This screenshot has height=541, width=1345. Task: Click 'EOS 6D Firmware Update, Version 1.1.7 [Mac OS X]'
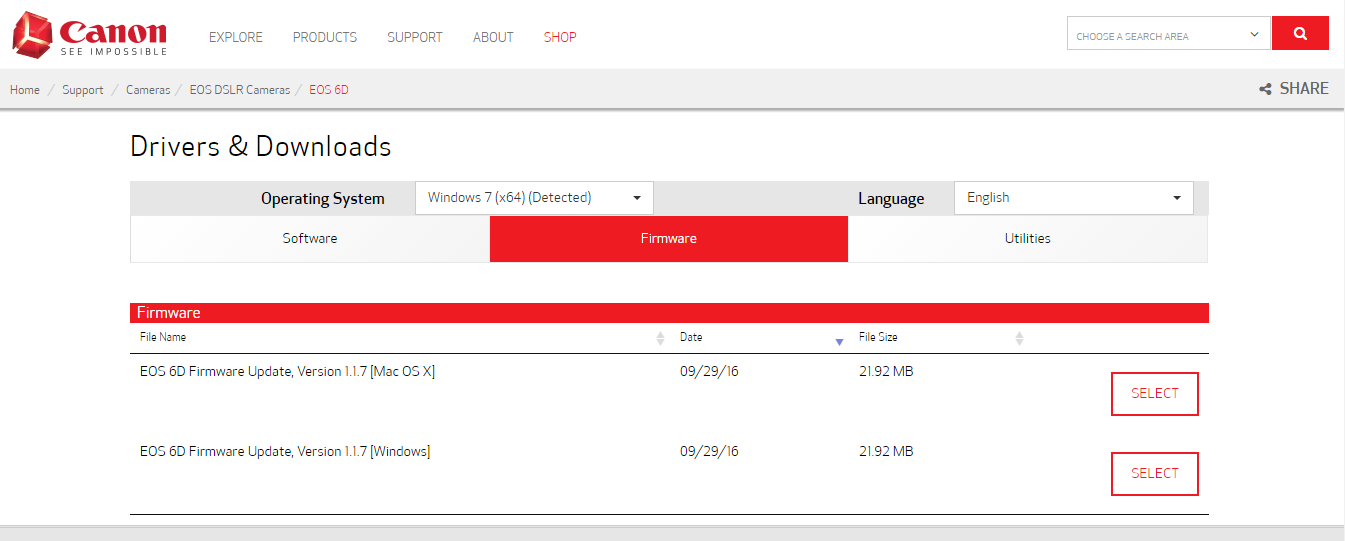[x=287, y=372]
